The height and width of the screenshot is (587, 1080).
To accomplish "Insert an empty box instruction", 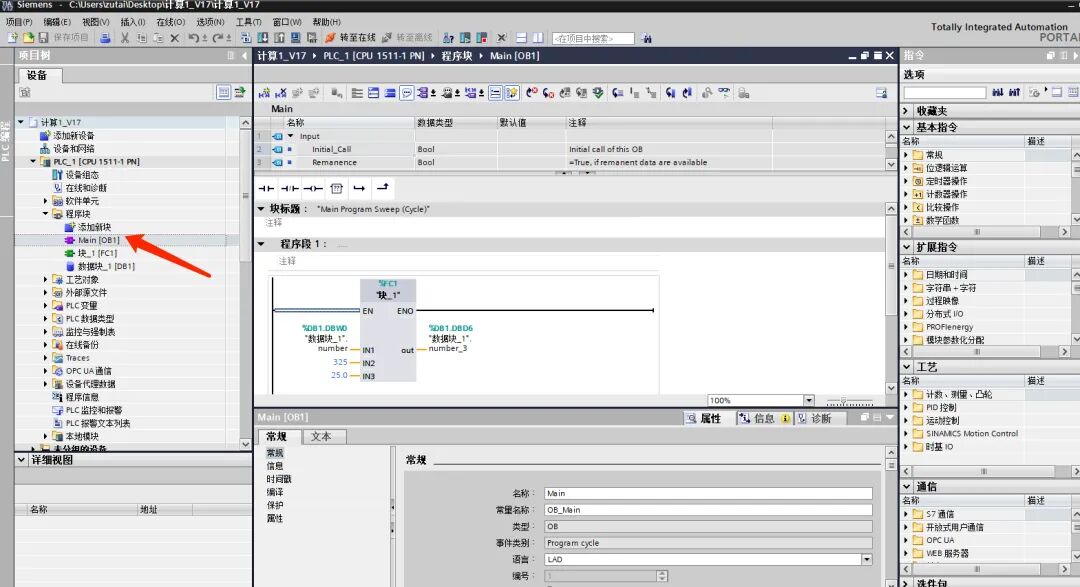I will pyautogui.click(x=336, y=188).
